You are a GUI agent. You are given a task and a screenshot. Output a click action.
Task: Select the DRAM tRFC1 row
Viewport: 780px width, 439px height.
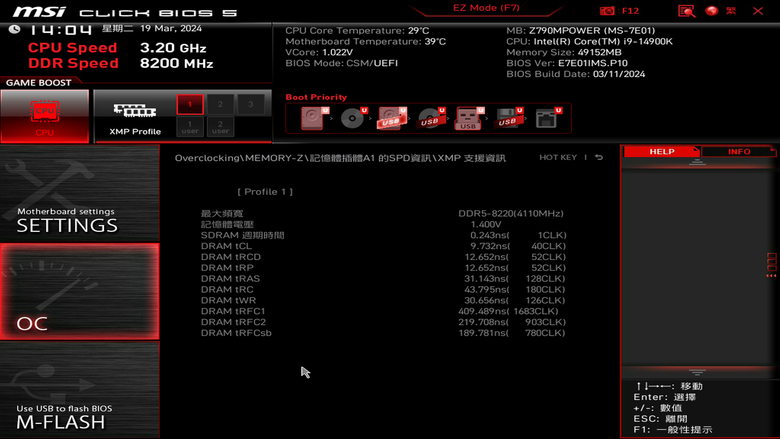coord(383,311)
